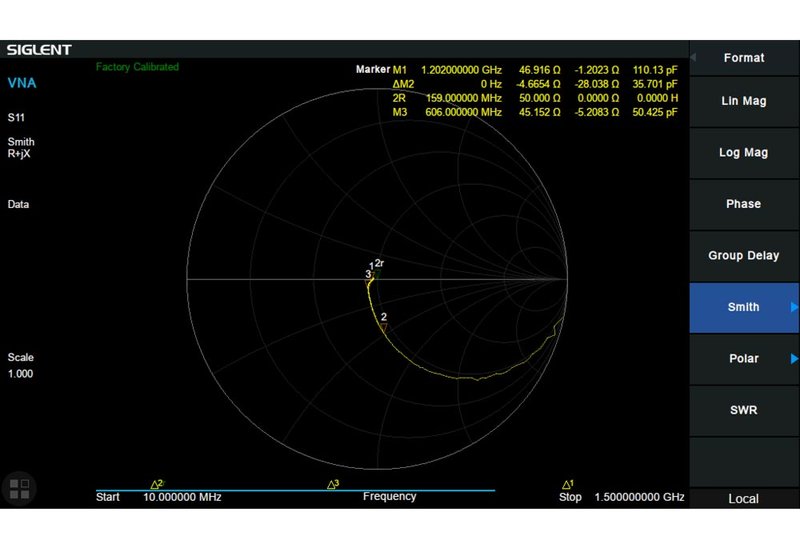
Task: Select the Group Delay format
Action: click(743, 256)
